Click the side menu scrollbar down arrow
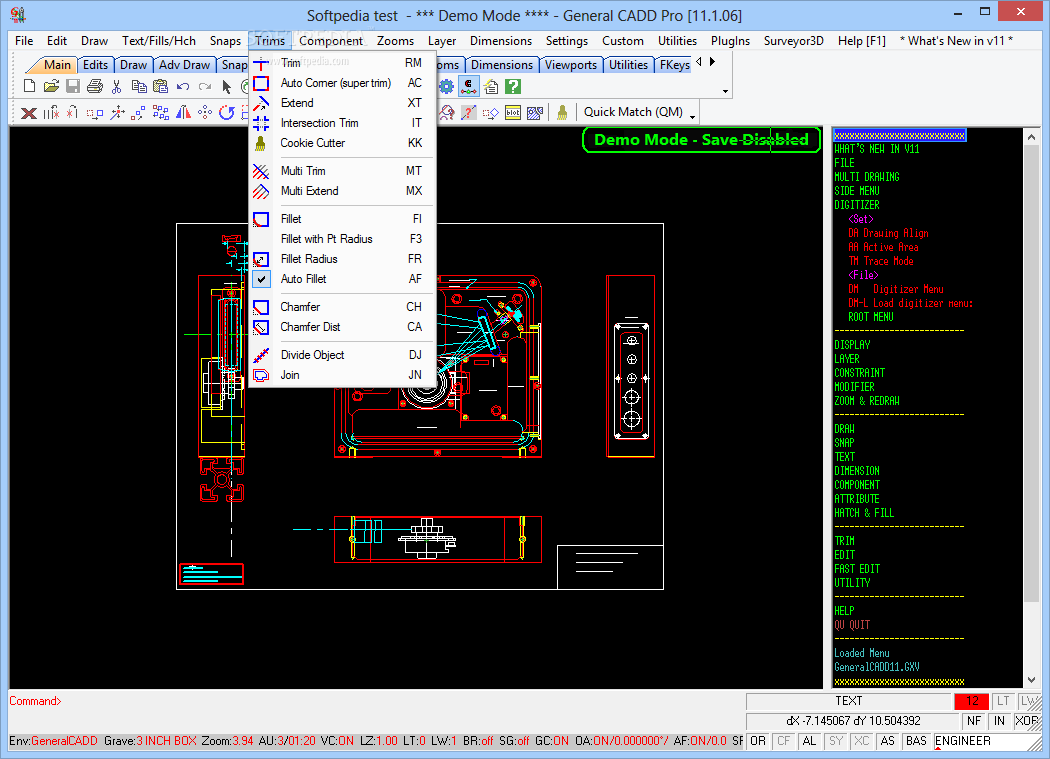 [x=1031, y=680]
